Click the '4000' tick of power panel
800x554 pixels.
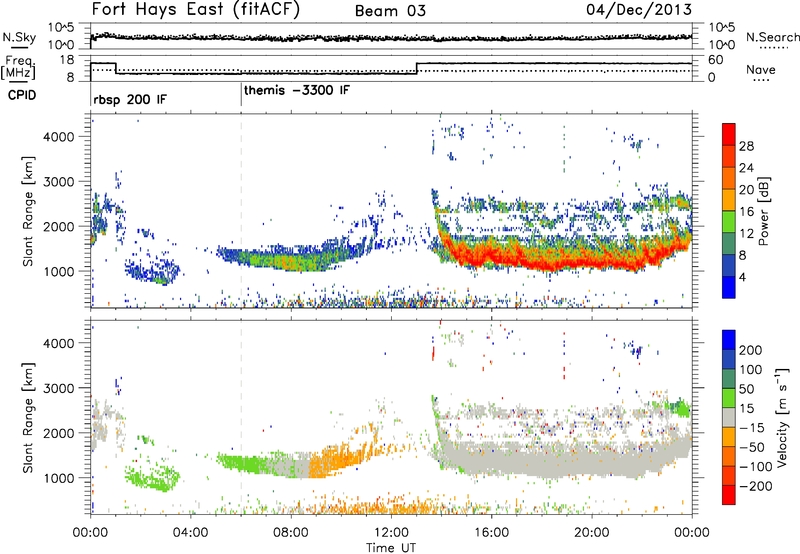pos(59,137)
